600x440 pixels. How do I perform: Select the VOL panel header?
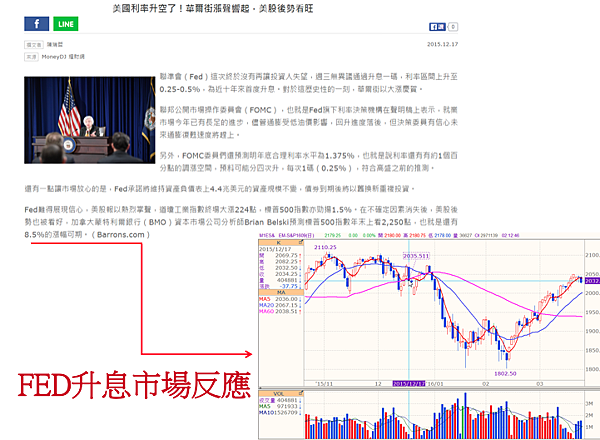[x=281, y=393]
